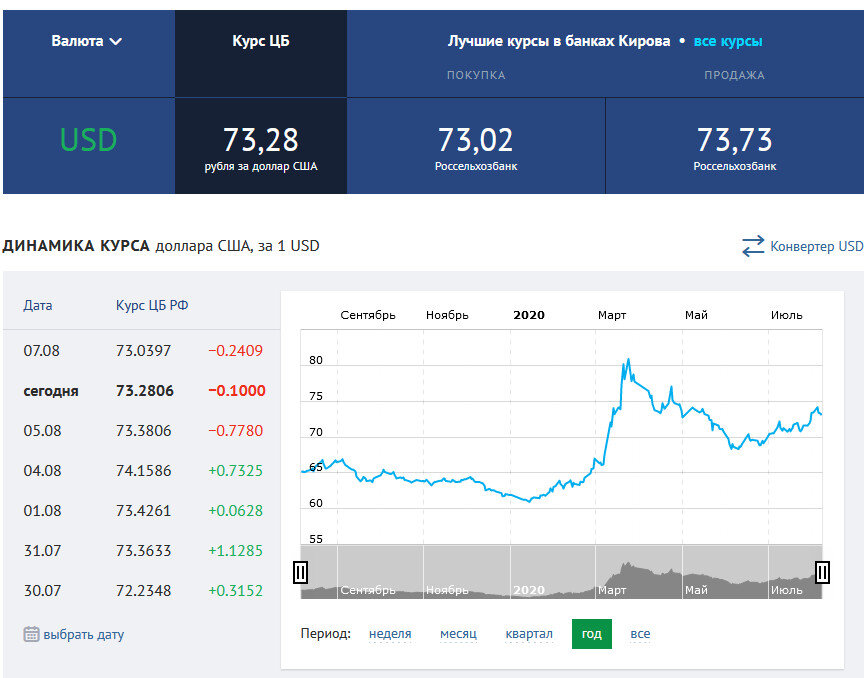Screen dimensions: 868x678
Task: Click the calendar icon near выбрать дату
Action: [31, 634]
